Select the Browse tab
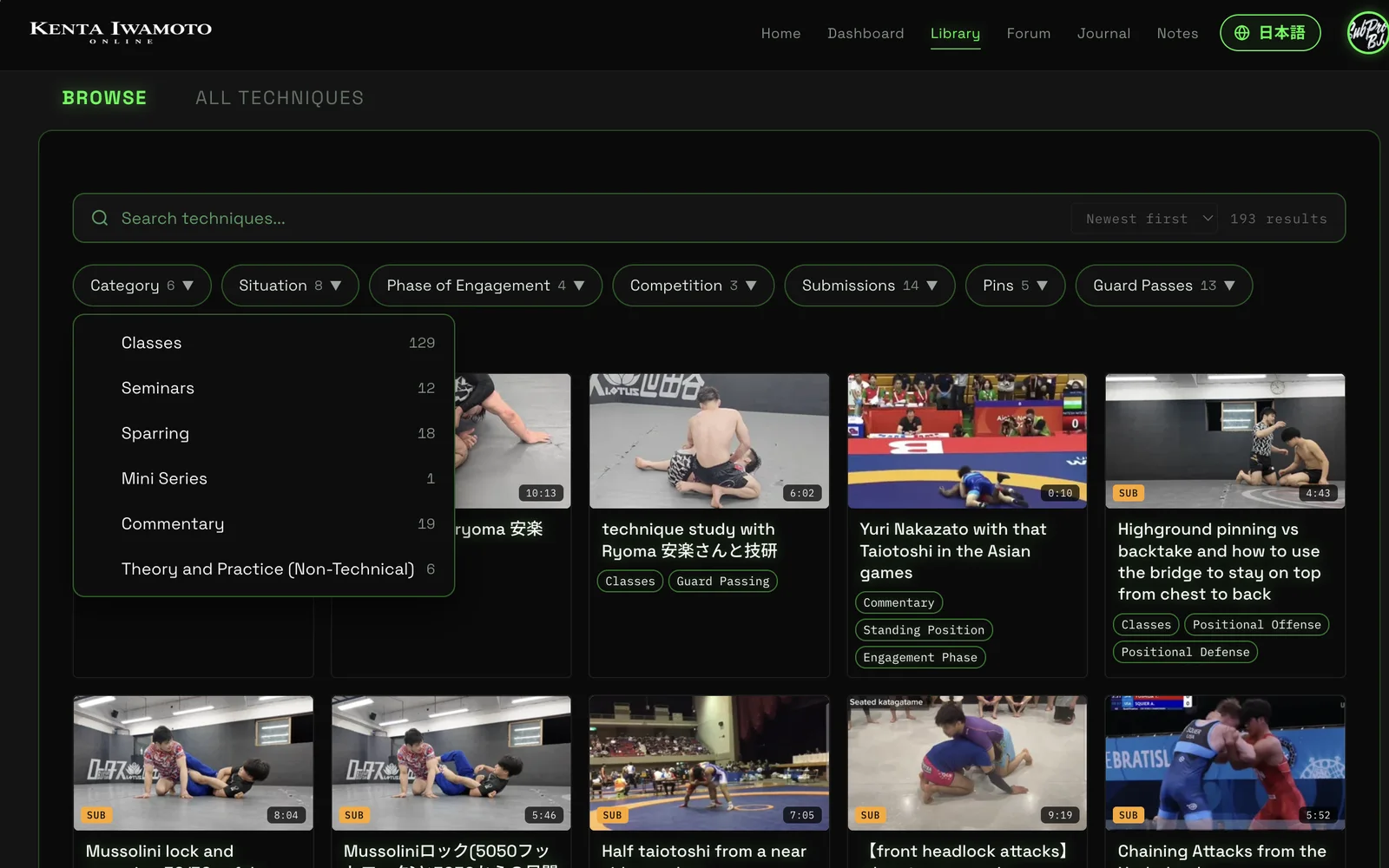Screen dimensions: 1389x868 104,98
